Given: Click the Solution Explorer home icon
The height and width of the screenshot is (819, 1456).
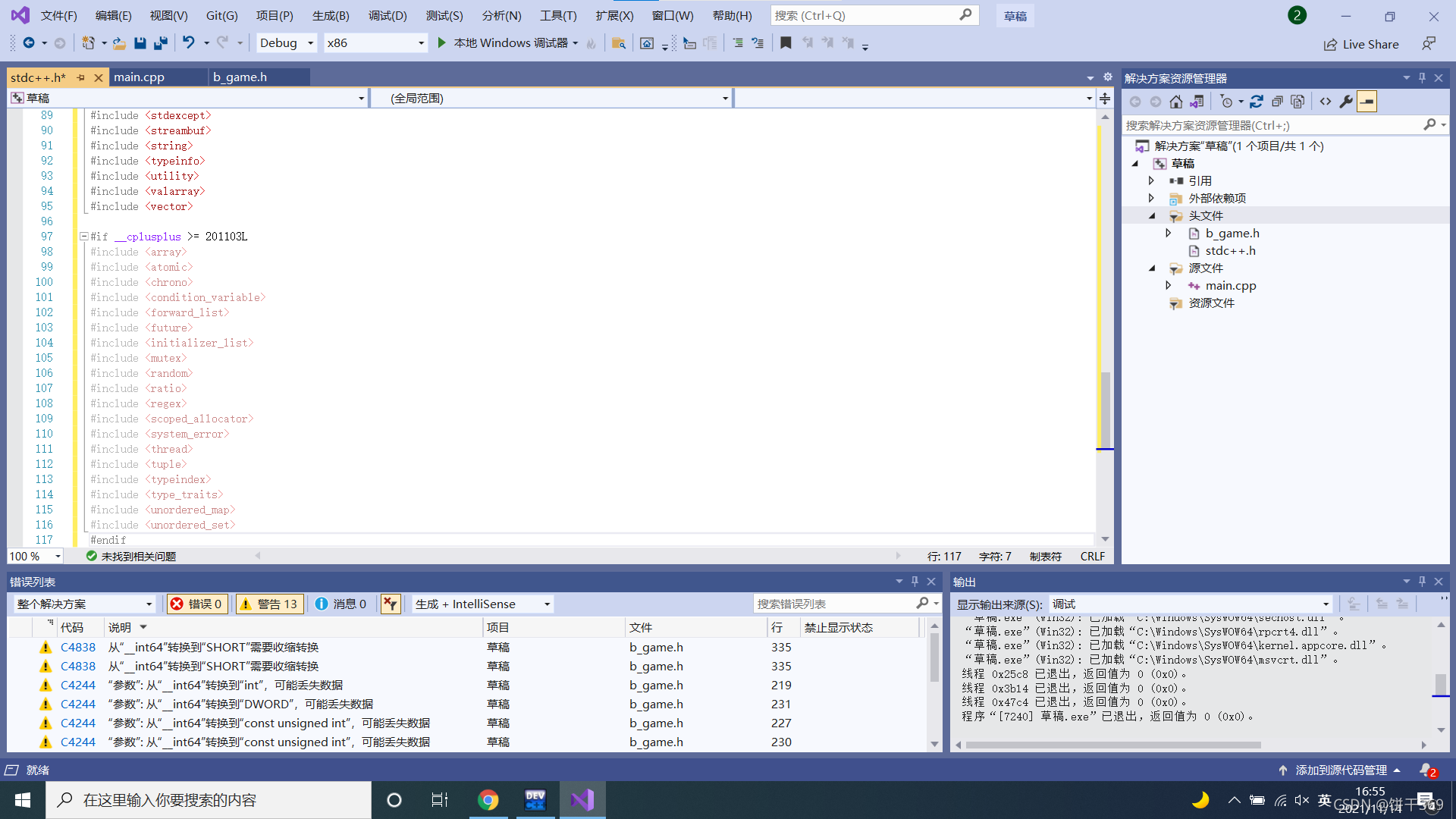Looking at the screenshot, I should pyautogui.click(x=1175, y=102).
